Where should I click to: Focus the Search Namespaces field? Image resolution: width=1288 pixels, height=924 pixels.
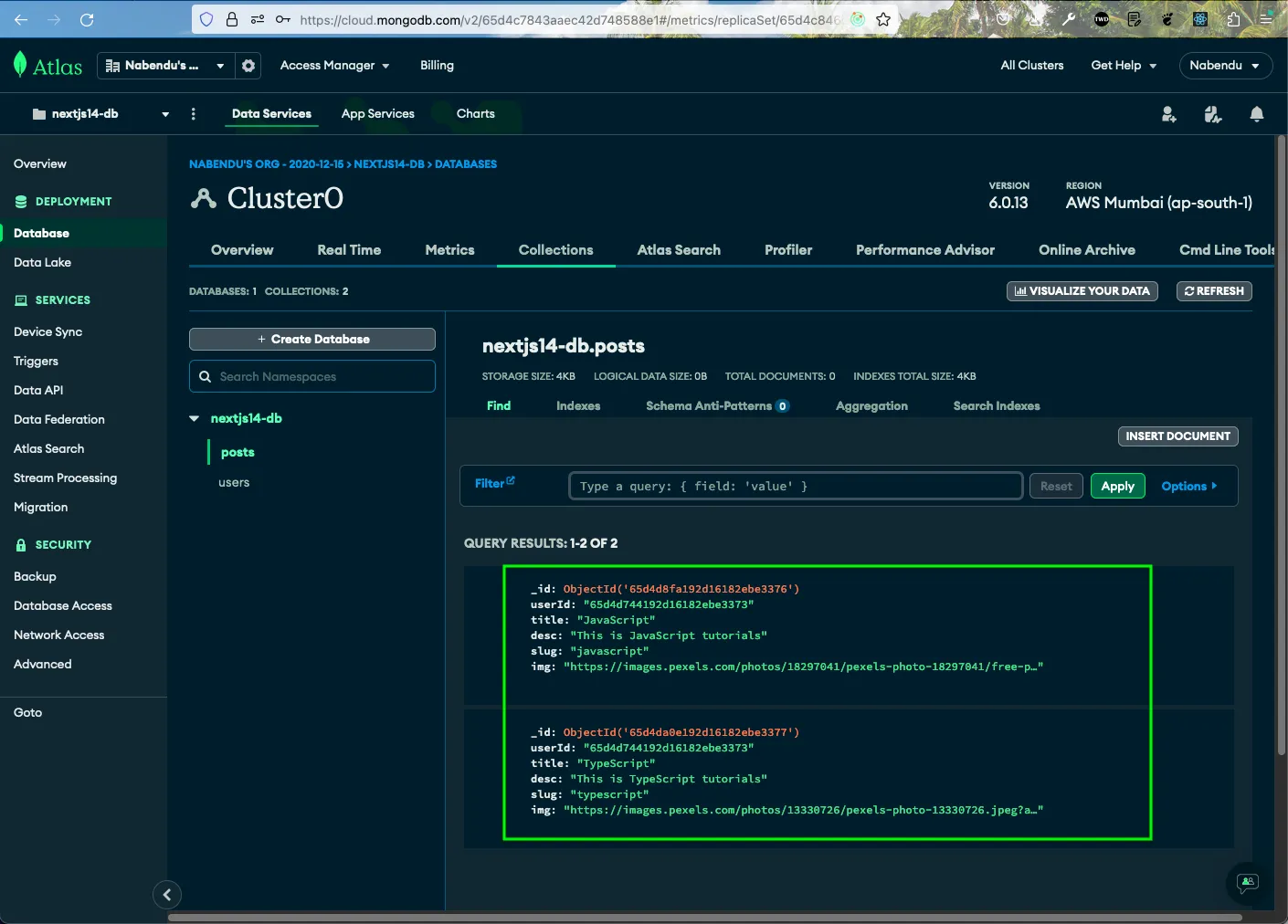[312, 376]
